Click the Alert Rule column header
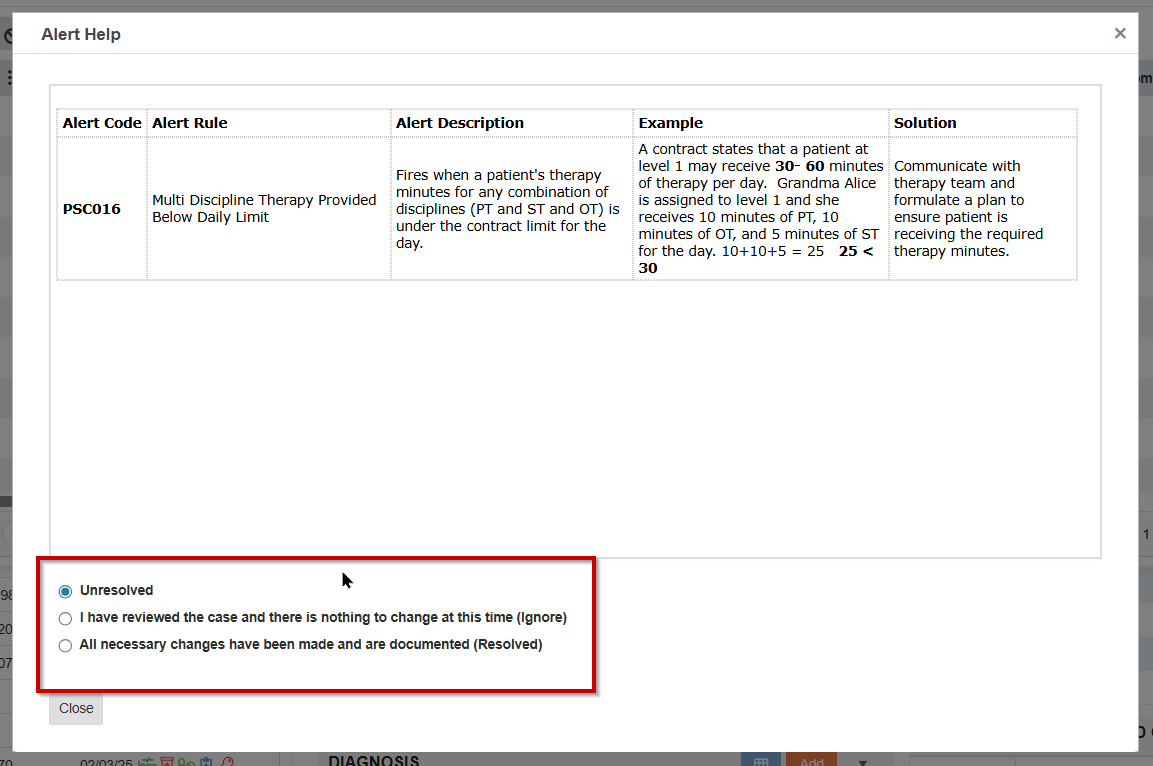The height and width of the screenshot is (766, 1153). pos(268,123)
